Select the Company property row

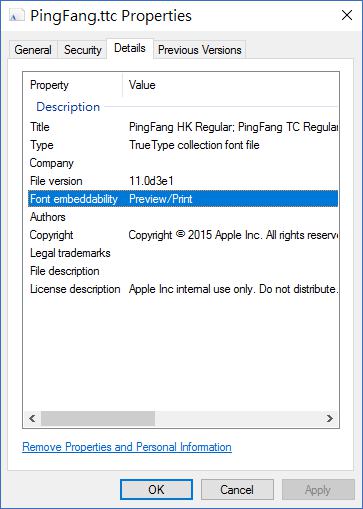(x=183, y=163)
